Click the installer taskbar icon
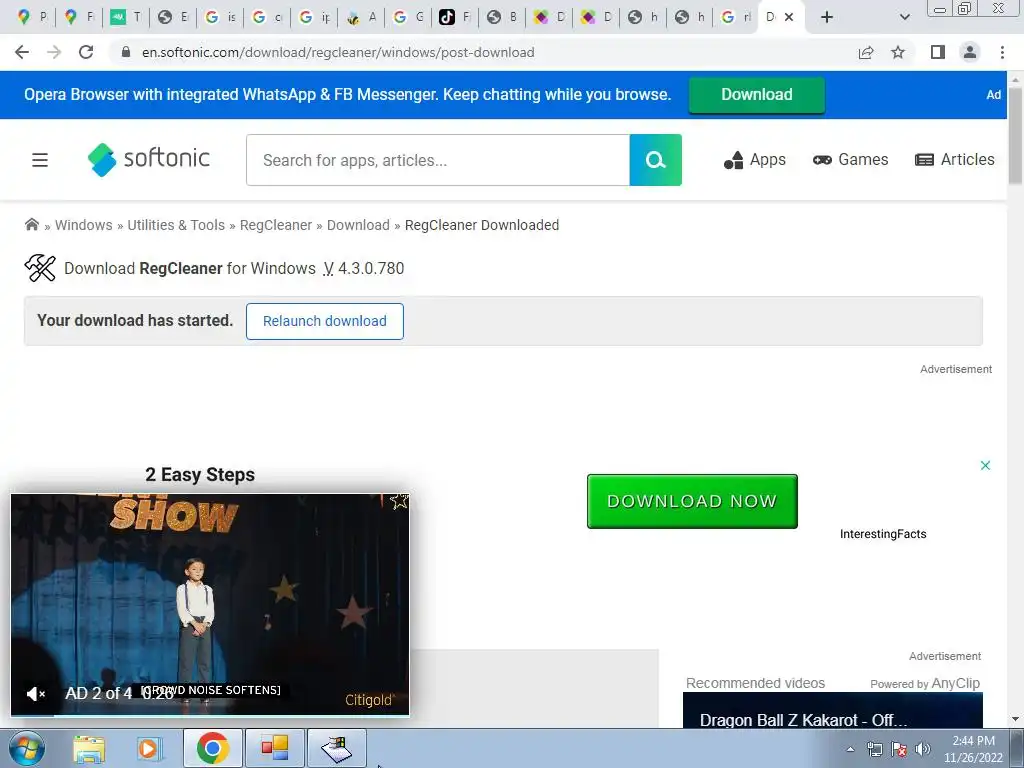Screen dimensions: 1024x768 (x=336, y=748)
